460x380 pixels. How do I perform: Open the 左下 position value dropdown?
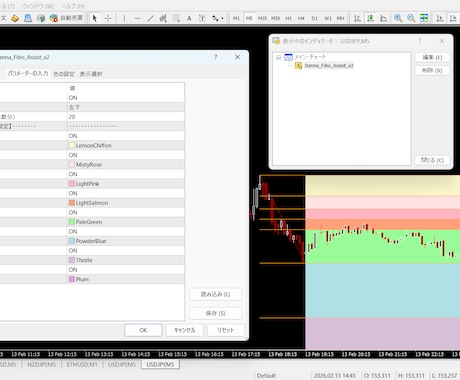pyautogui.click(x=126, y=107)
